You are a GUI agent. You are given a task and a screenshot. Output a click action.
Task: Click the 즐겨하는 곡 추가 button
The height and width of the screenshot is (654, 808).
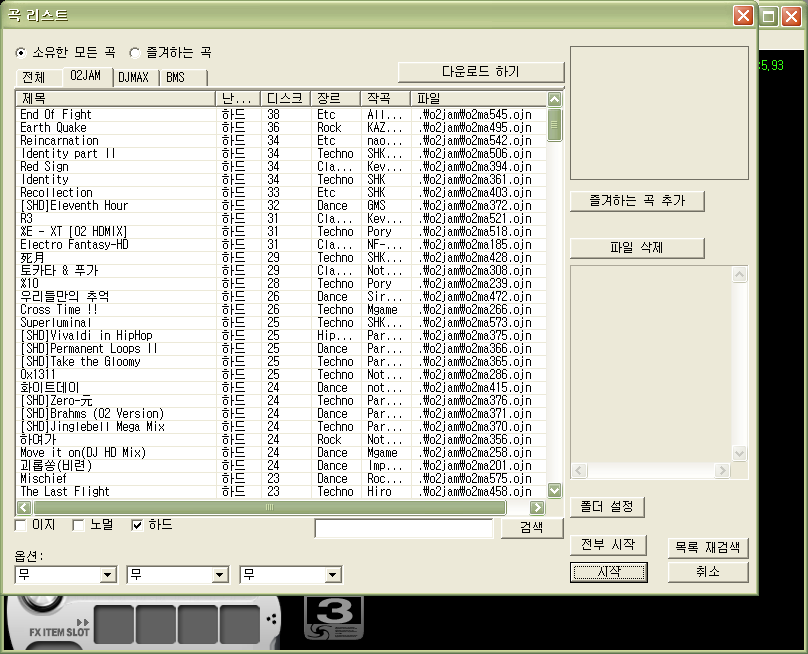(637, 200)
